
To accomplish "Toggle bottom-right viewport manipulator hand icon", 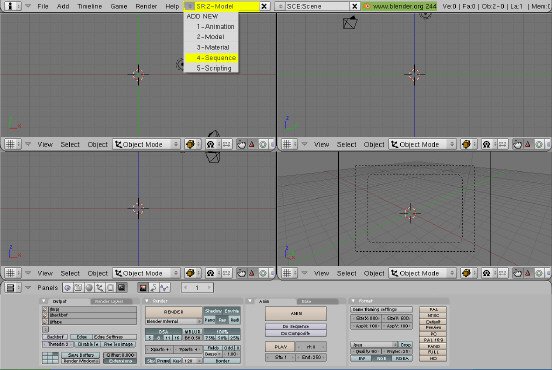I will [x=517, y=273].
